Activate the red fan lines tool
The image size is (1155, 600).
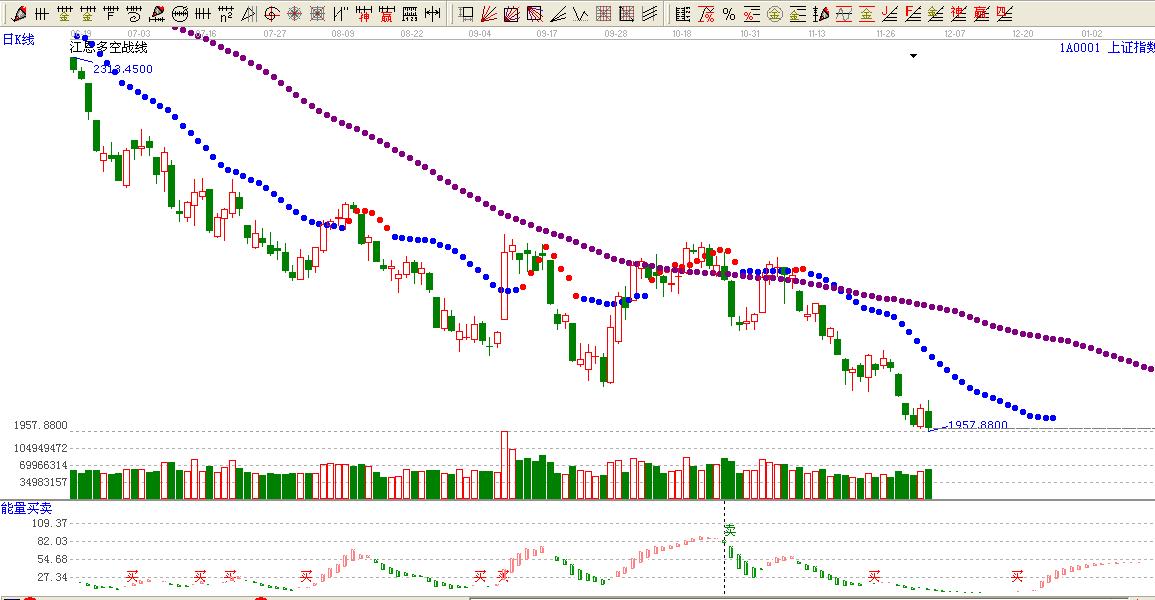[x=489, y=14]
